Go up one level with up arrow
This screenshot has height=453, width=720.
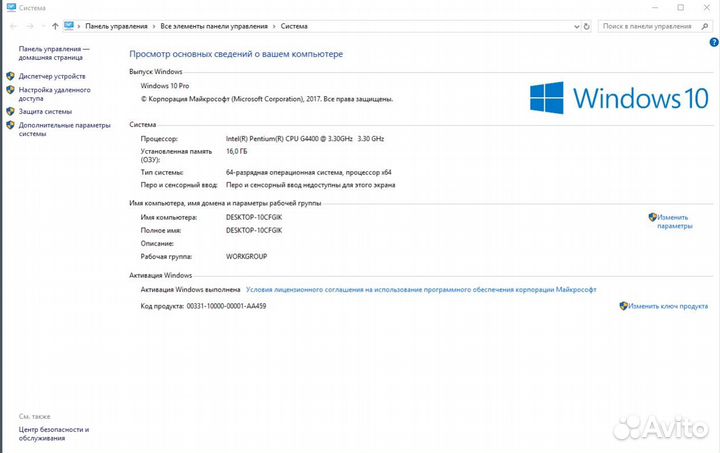tap(55, 25)
